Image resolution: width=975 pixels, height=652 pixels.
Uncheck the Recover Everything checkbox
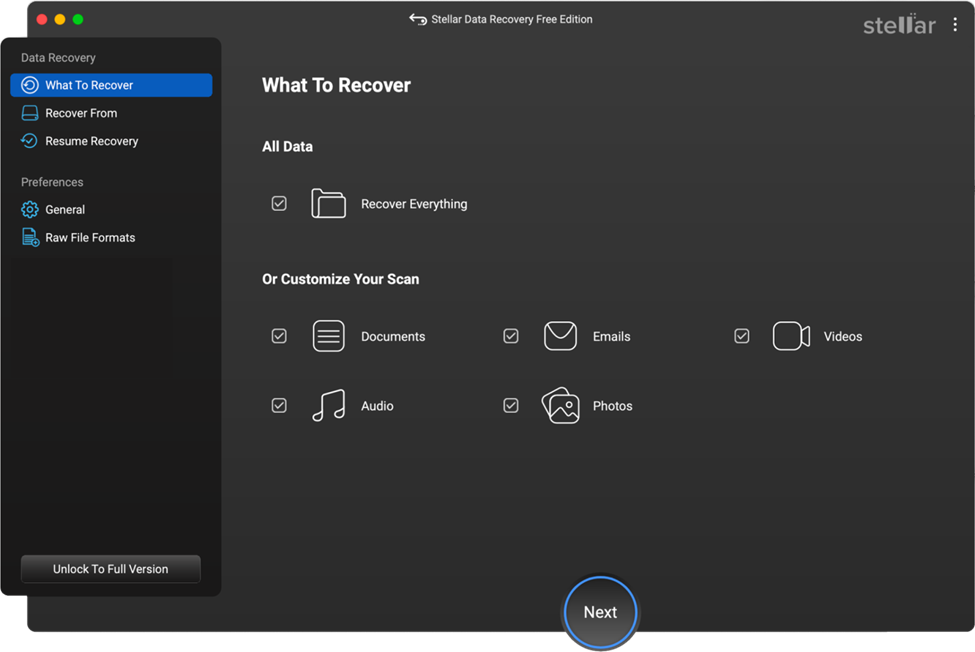[279, 203]
